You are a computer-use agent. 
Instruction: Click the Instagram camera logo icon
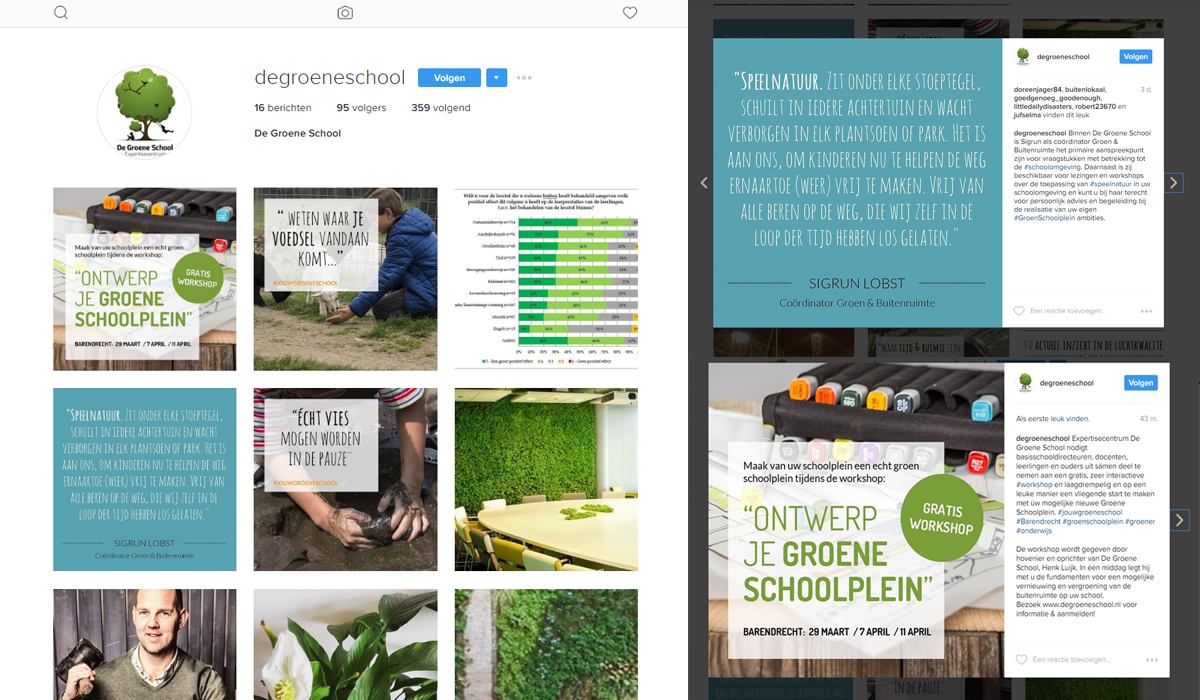pos(345,13)
